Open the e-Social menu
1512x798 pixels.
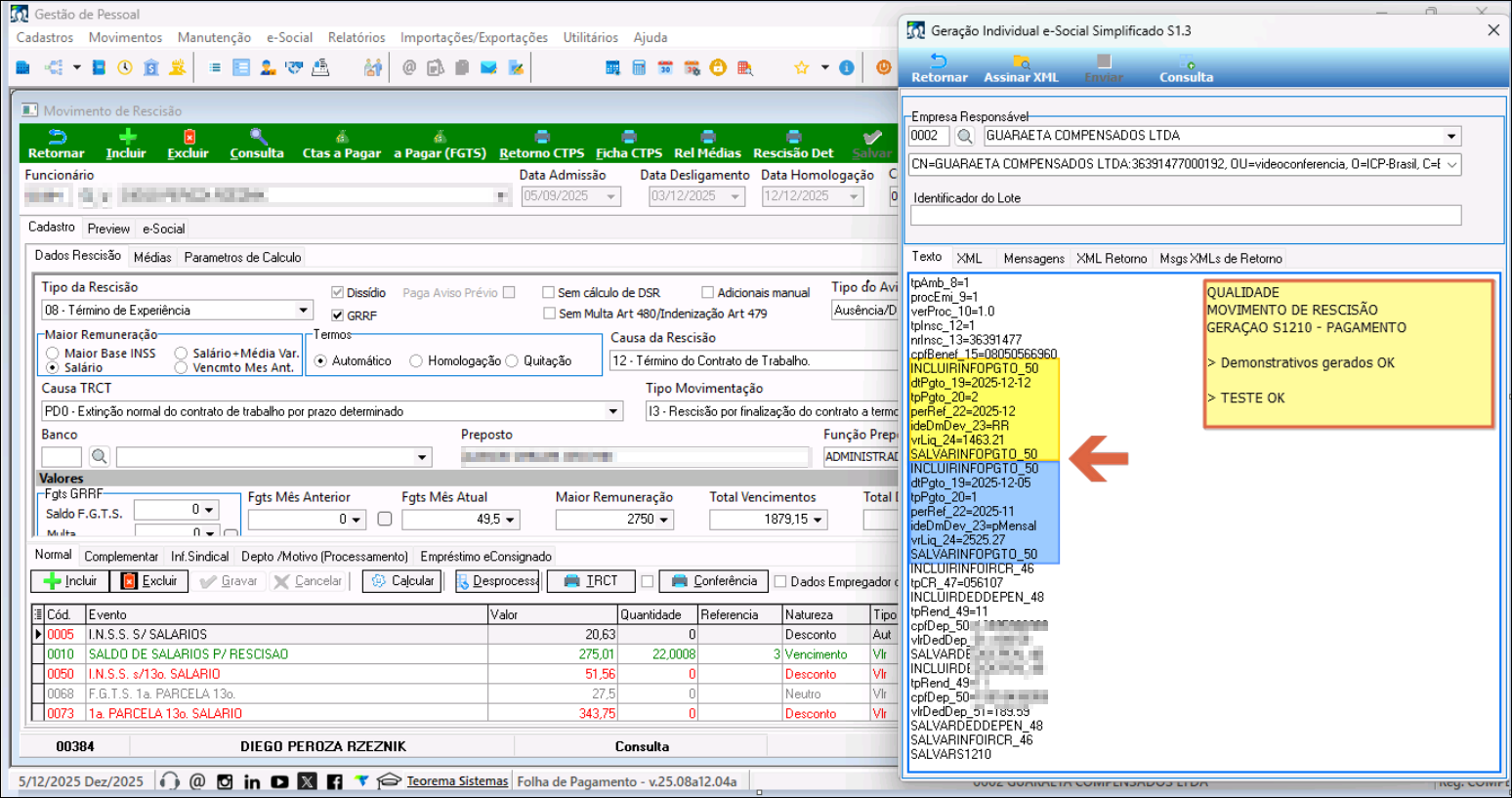[x=289, y=37]
